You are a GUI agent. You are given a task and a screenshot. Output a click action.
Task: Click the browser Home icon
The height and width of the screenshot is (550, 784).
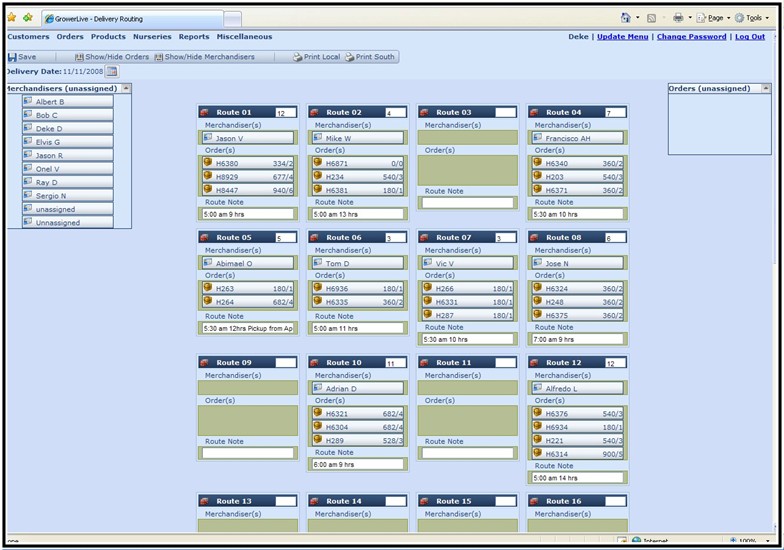[x=624, y=17]
